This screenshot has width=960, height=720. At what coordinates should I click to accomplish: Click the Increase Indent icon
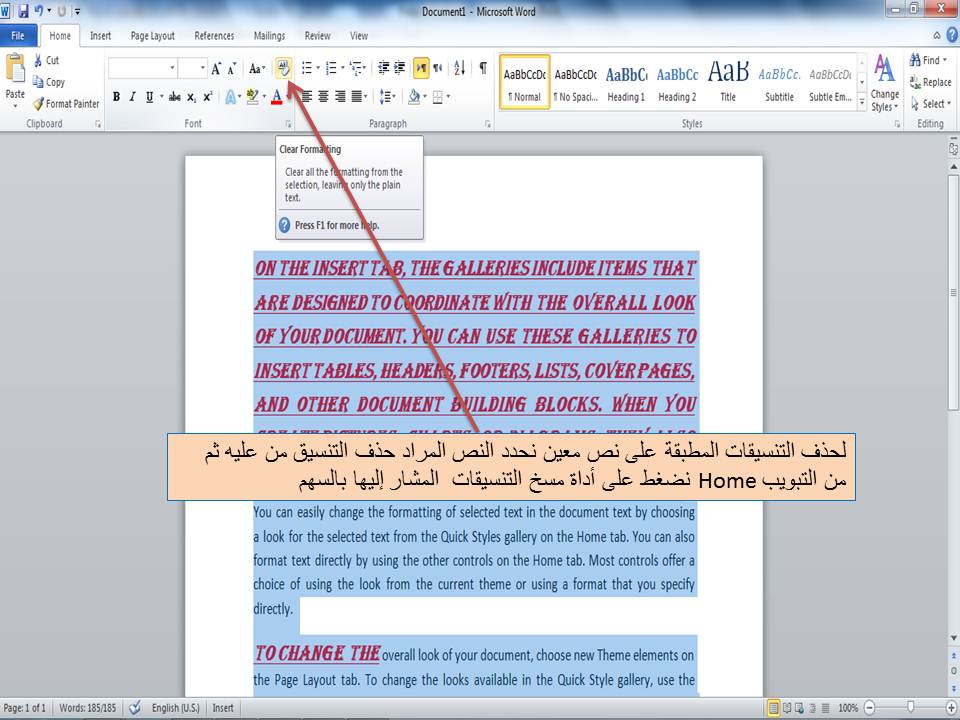click(399, 68)
